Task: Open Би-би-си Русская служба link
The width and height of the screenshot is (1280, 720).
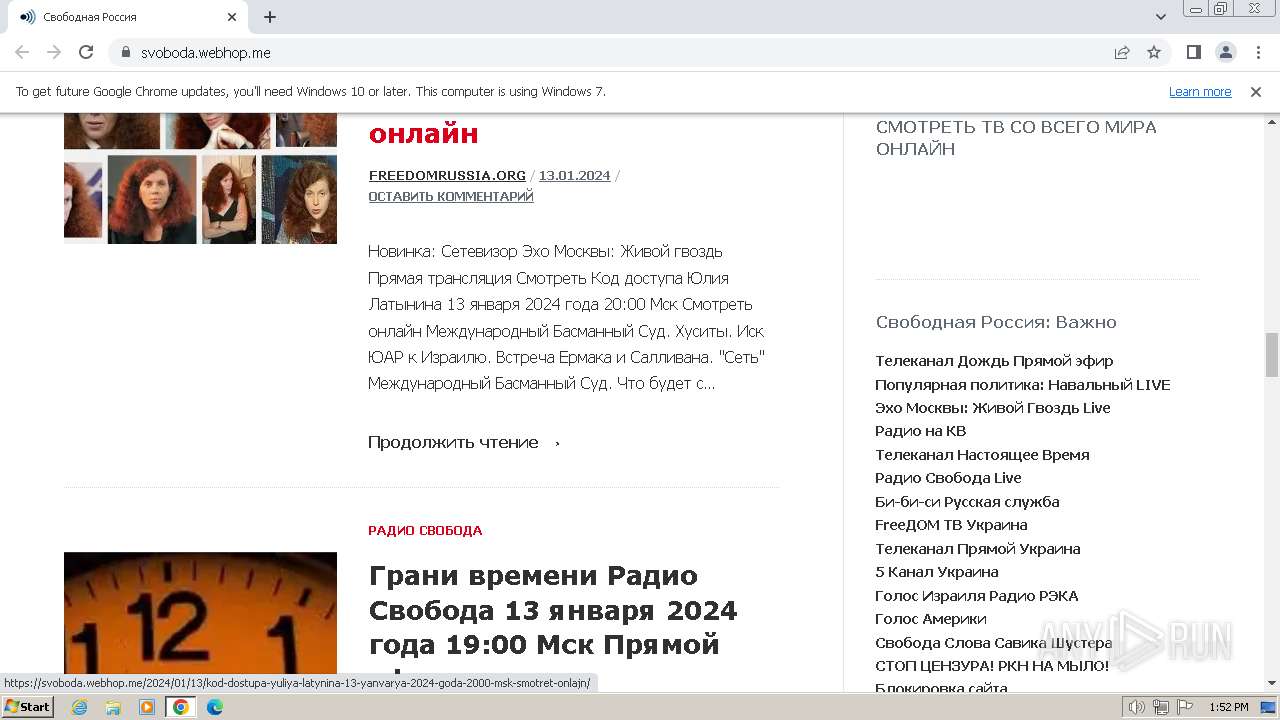Action: click(x=967, y=502)
